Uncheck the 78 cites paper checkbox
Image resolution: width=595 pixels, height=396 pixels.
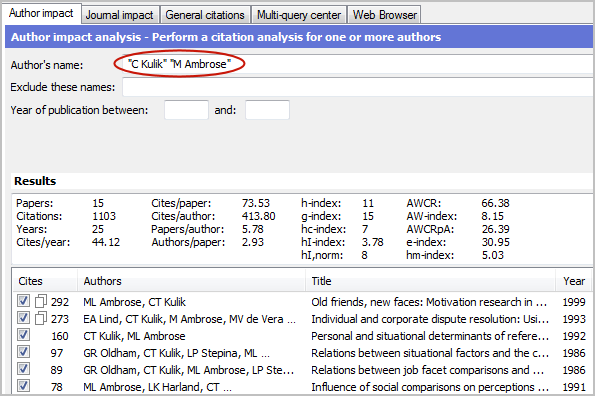[x=23, y=386]
